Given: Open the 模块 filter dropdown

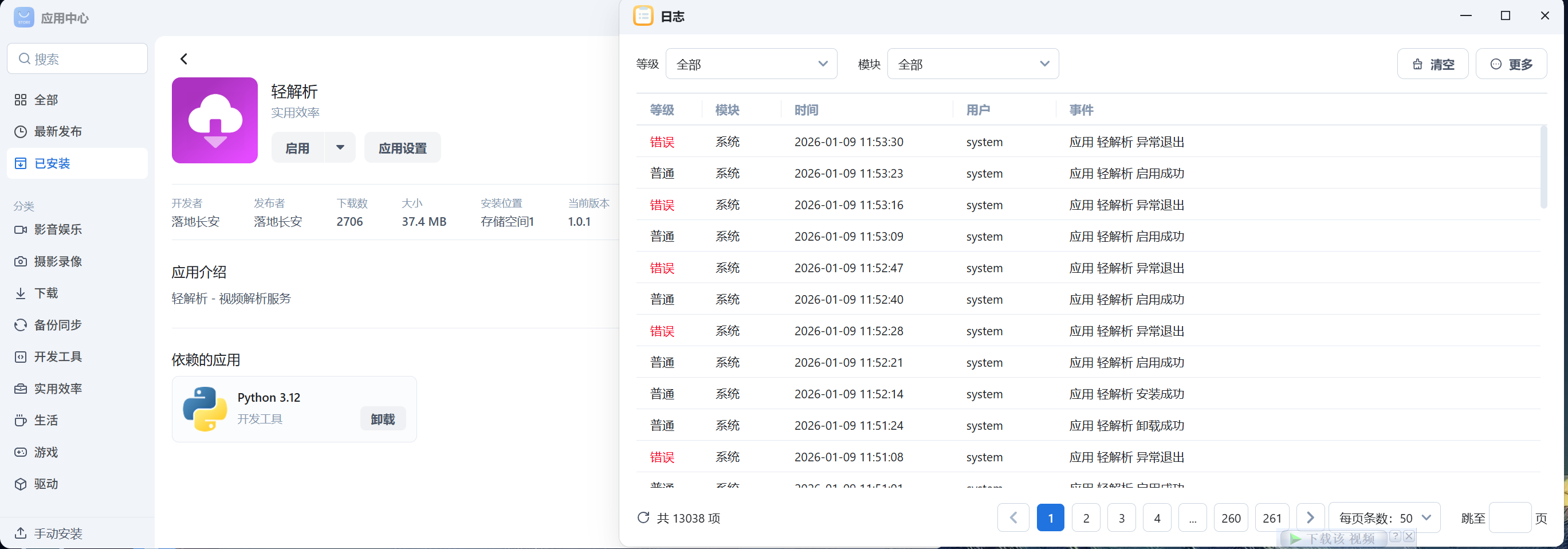Looking at the screenshot, I should (x=973, y=63).
